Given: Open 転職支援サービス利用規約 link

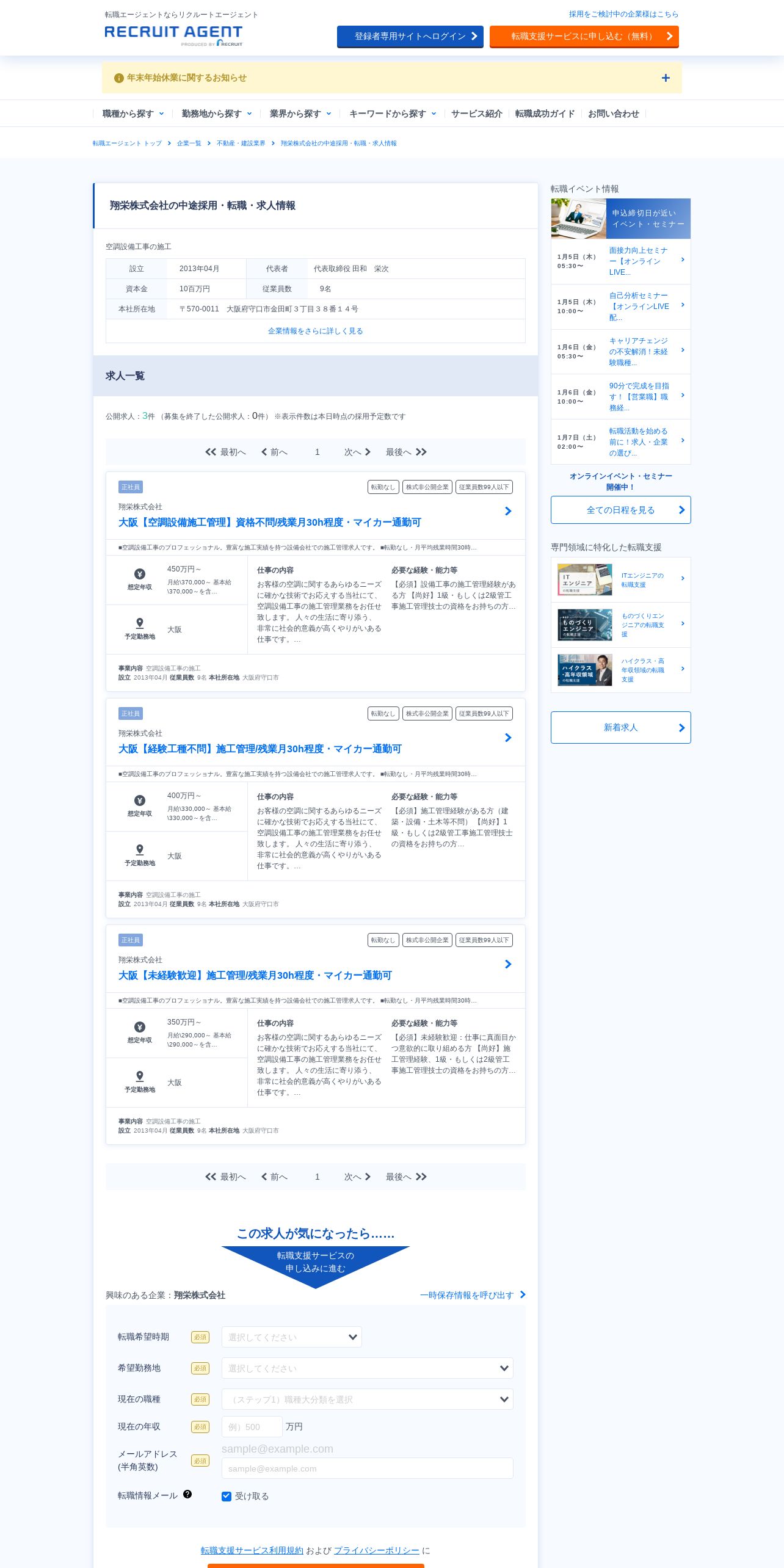Looking at the screenshot, I should 252,1550.
